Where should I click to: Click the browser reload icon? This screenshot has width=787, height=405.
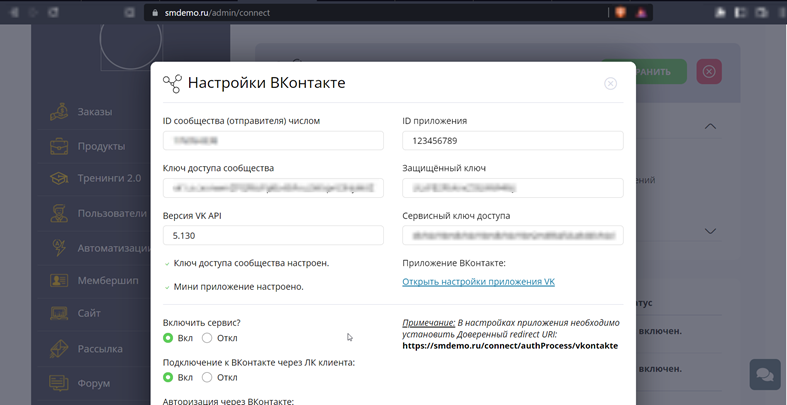pos(53,13)
